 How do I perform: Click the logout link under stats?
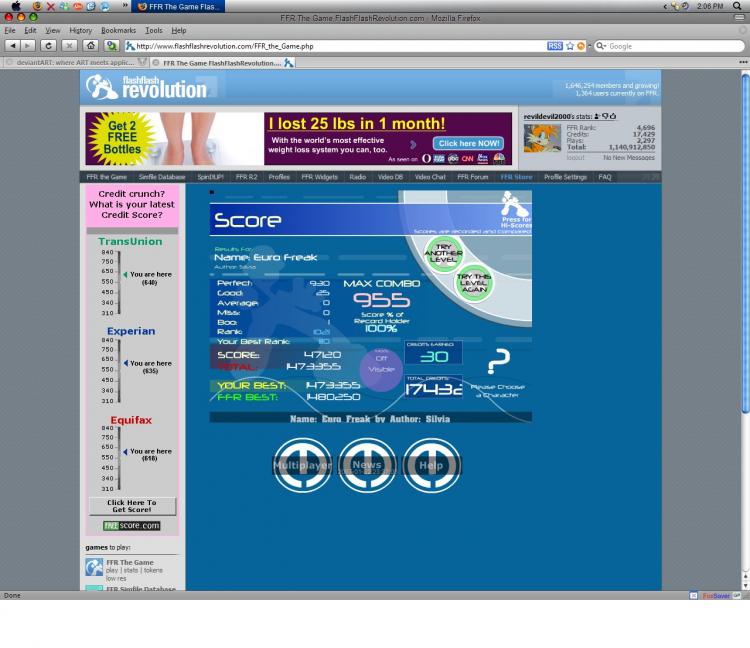pyautogui.click(x=575, y=157)
